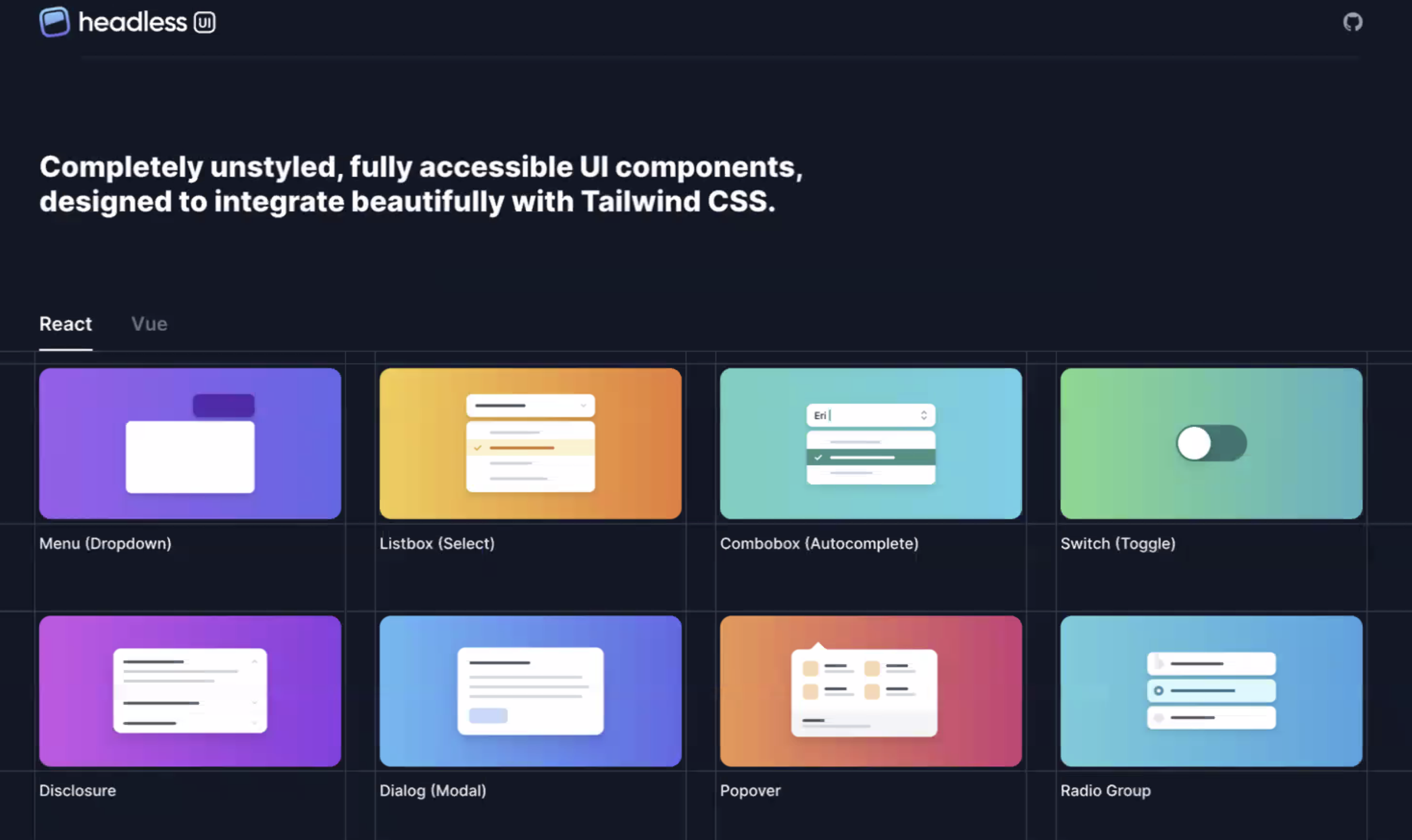This screenshot has height=840, width=1412.
Task: Click the "Dialog (Modal)" label
Action: 433,790
